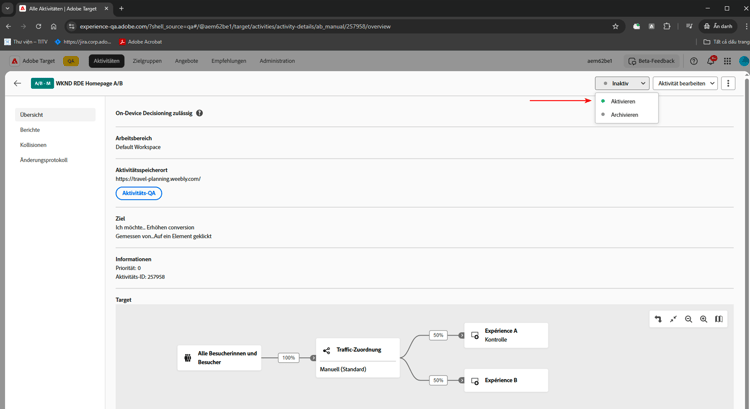
Task: Click the 100% traffic label
Action: (288, 358)
